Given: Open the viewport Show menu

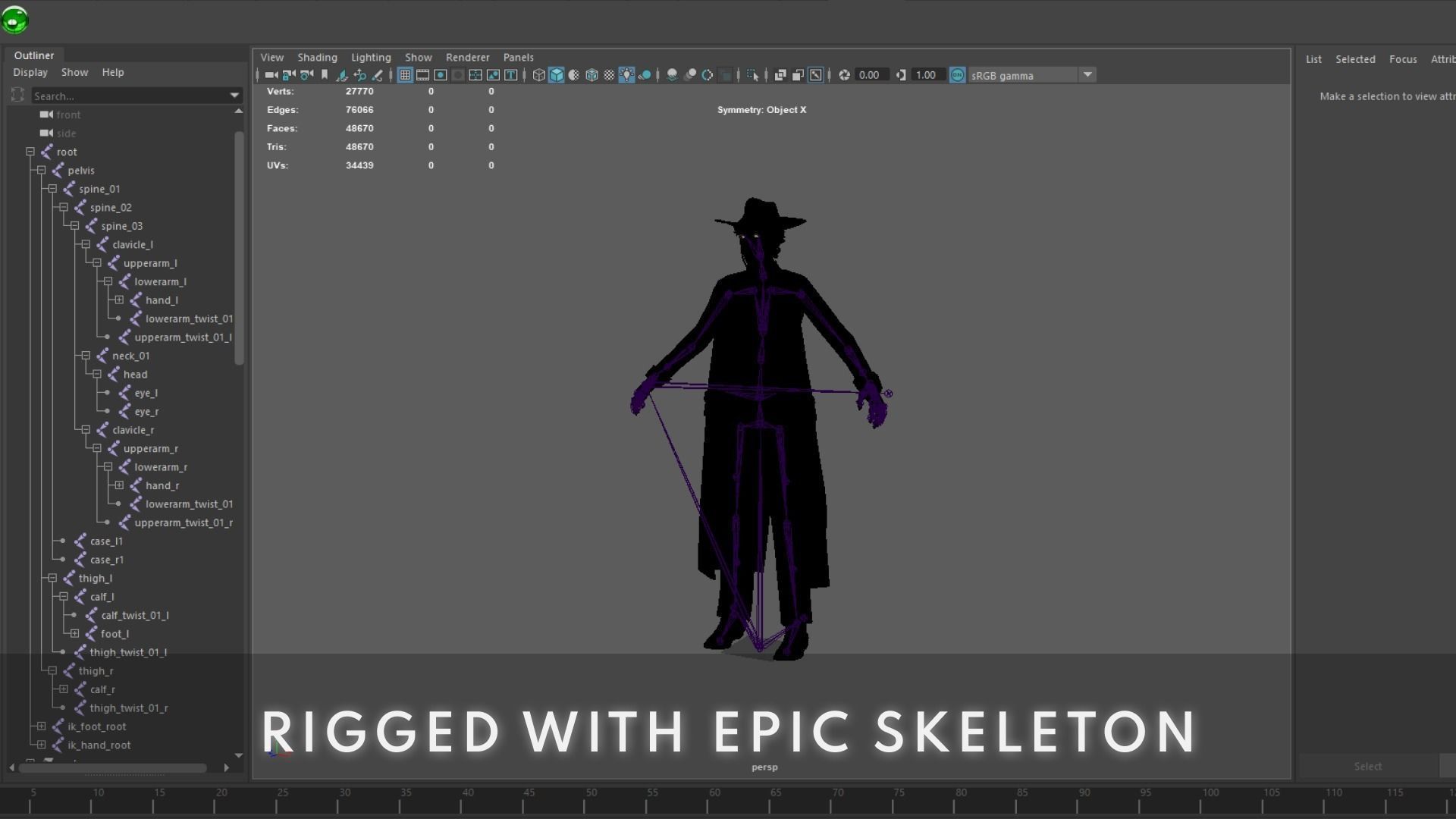Looking at the screenshot, I should [419, 58].
